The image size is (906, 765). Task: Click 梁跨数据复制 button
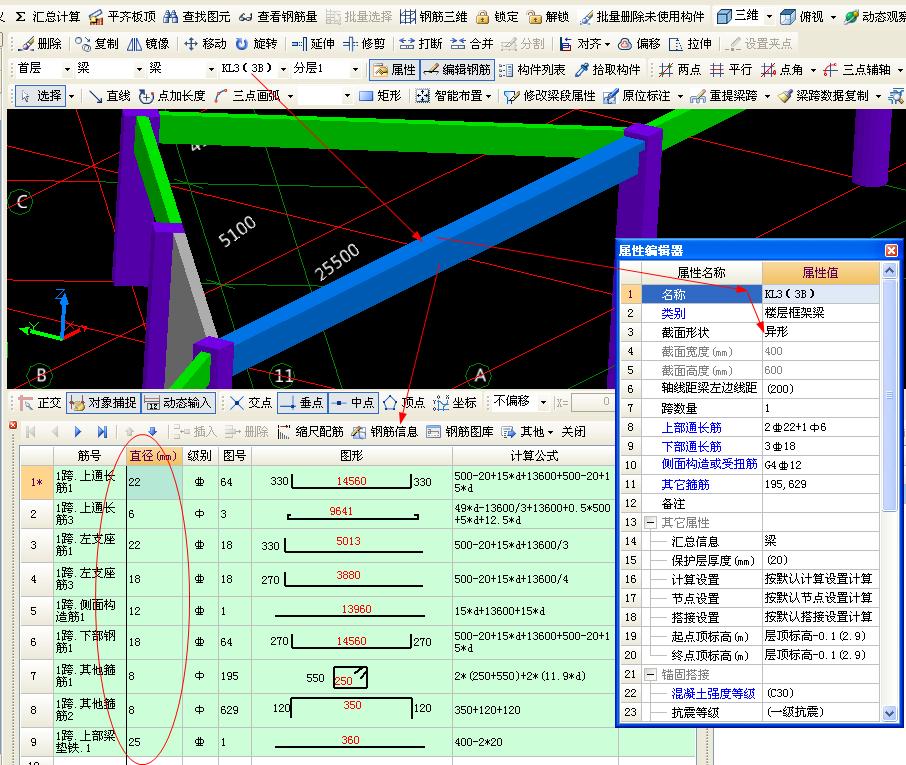pos(823,96)
